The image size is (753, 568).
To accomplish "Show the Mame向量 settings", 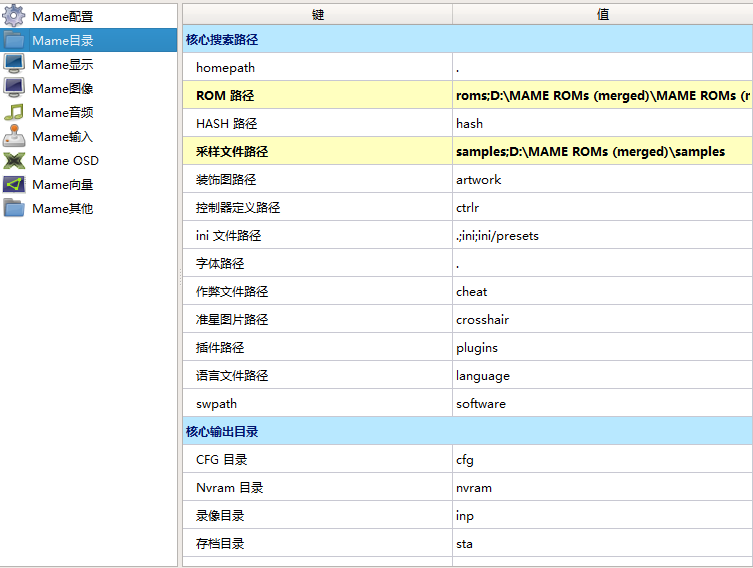I will pos(62,184).
